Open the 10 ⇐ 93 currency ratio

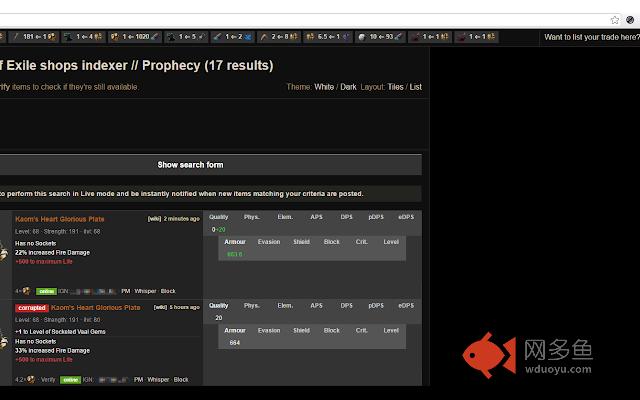click(380, 37)
